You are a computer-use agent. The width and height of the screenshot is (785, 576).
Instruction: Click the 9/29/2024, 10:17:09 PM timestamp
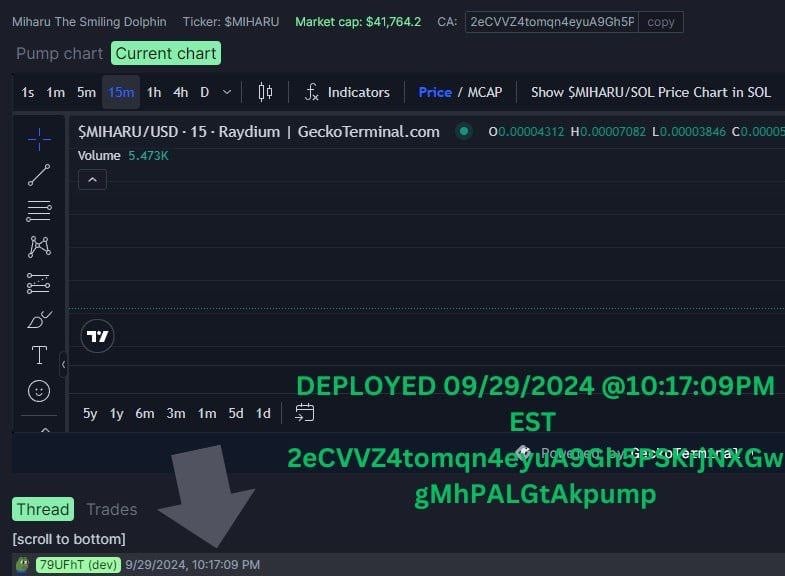click(x=193, y=564)
